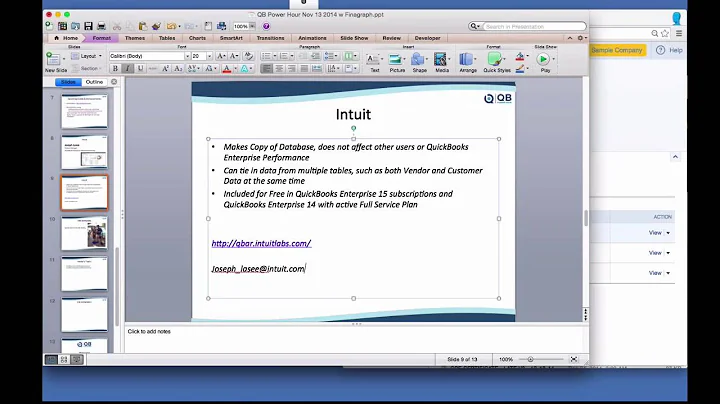Open Quick Styles gallery
The image size is (720, 404).
click(x=495, y=59)
